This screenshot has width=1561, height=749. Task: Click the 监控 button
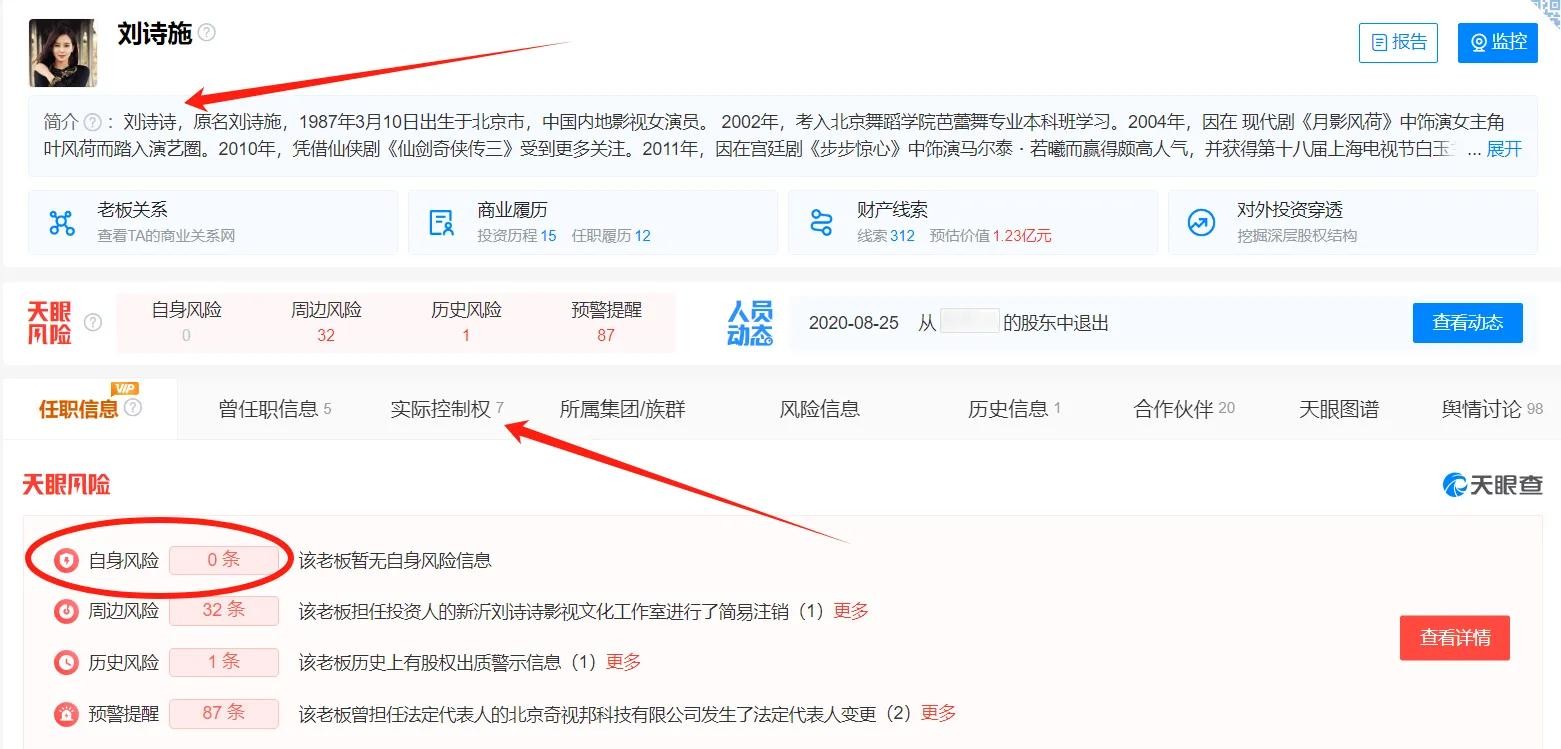point(1497,43)
